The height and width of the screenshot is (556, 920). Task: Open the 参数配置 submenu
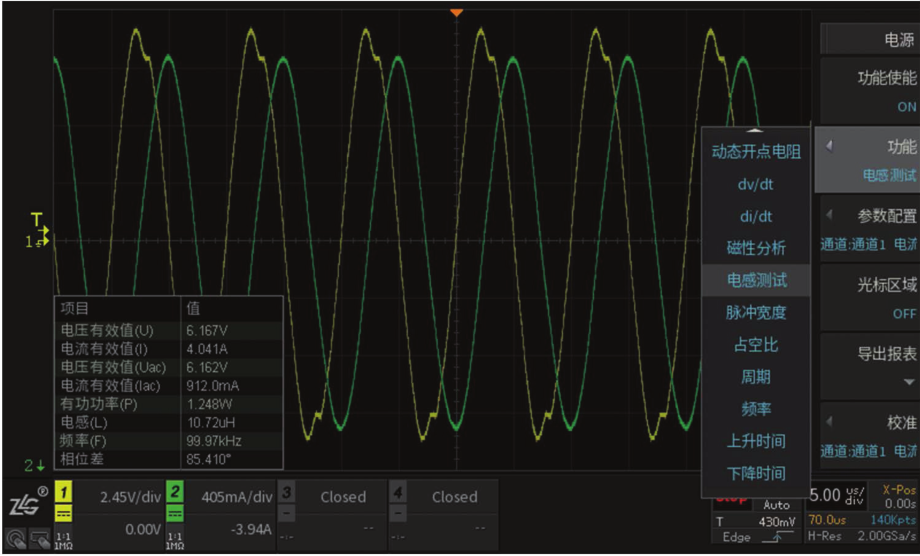click(868, 228)
